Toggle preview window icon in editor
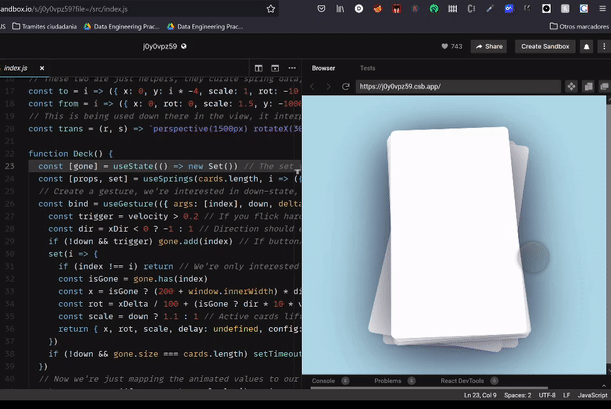This screenshot has height=409, width=611. [275, 68]
